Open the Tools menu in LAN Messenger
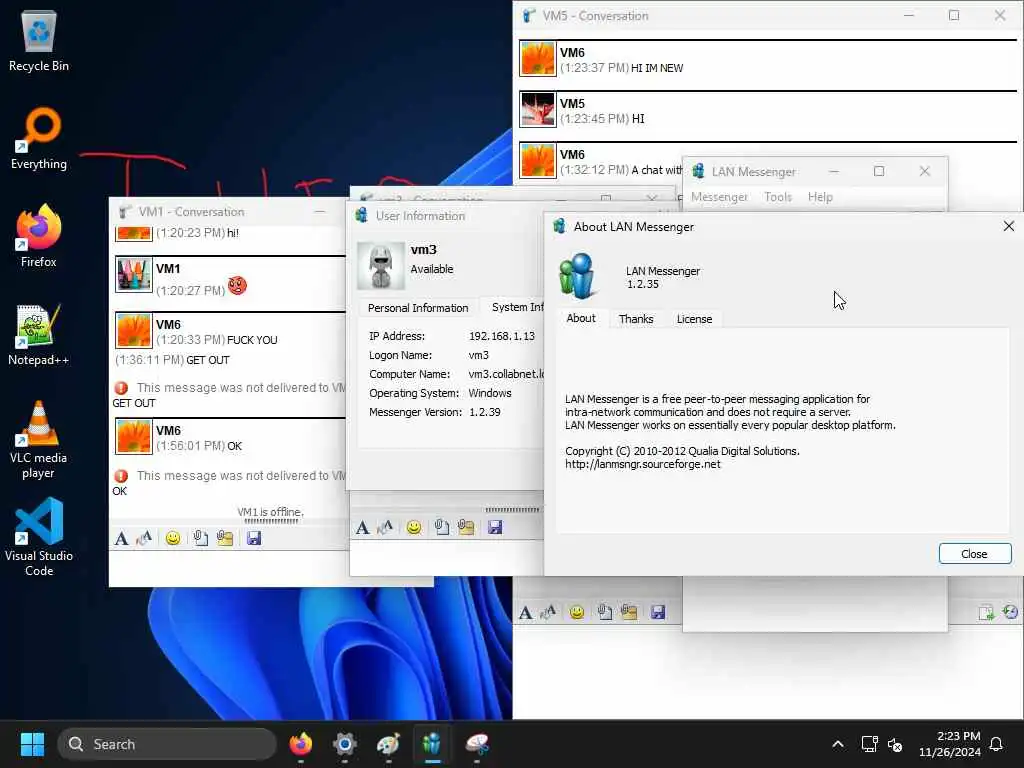This screenshot has width=1024, height=768. (x=778, y=197)
